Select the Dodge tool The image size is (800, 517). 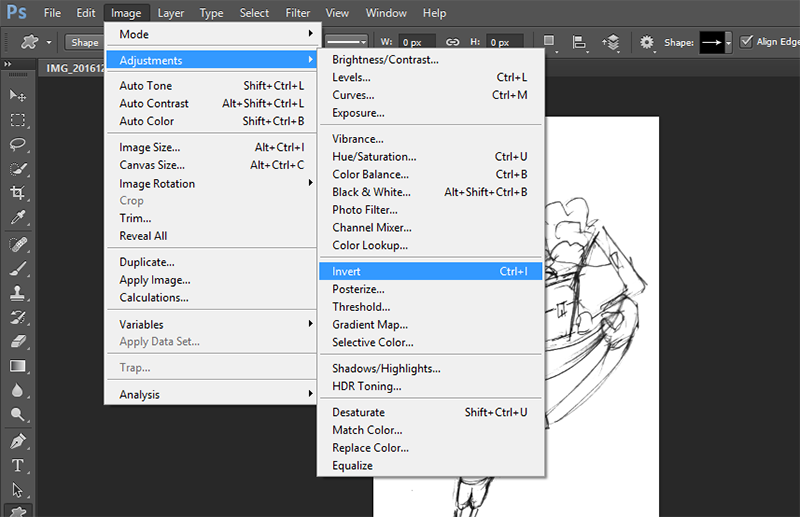[x=18, y=414]
